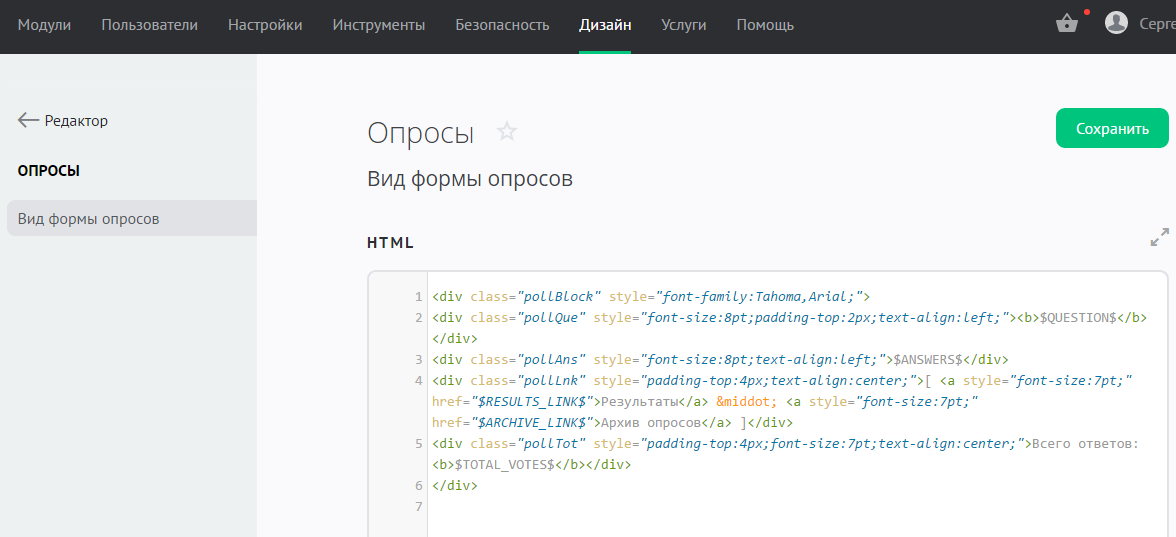
Task: Click the user avatar icon
Action: (x=1116, y=23)
